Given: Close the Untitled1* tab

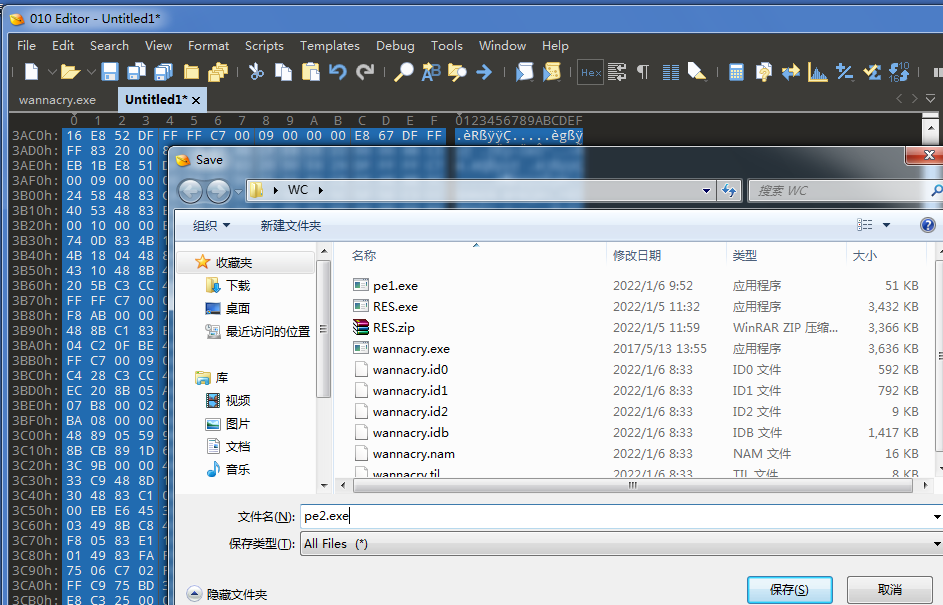Looking at the screenshot, I should click(196, 100).
